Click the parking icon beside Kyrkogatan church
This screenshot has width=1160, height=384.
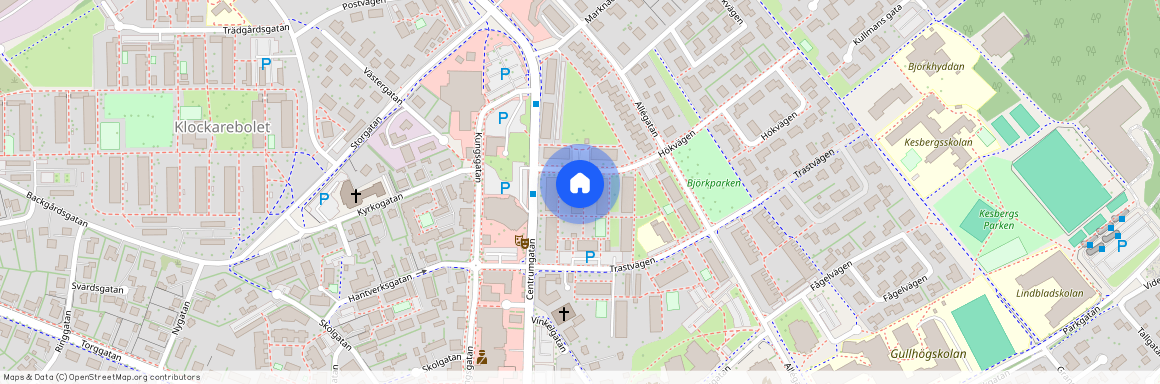coord(323,198)
